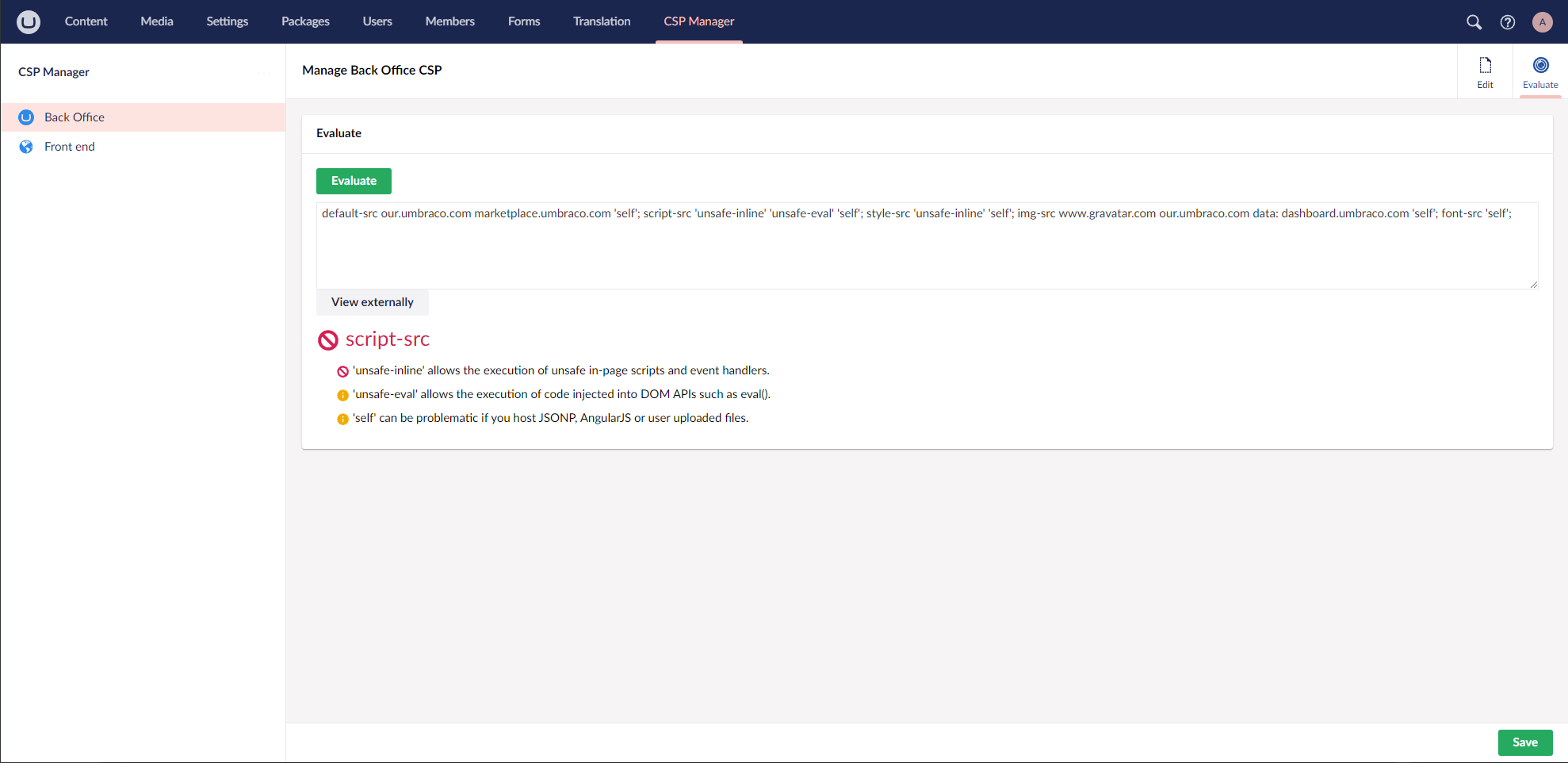Click the orange info icon beside 'self' warning

(342, 419)
